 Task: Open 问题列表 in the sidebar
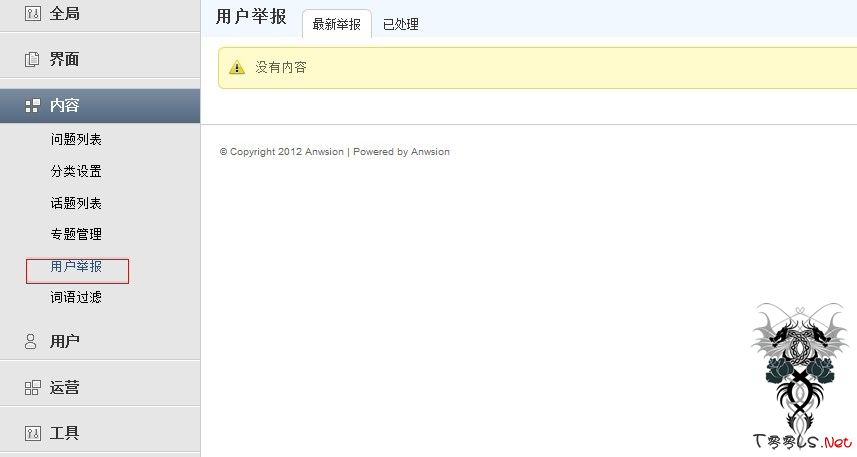point(76,139)
